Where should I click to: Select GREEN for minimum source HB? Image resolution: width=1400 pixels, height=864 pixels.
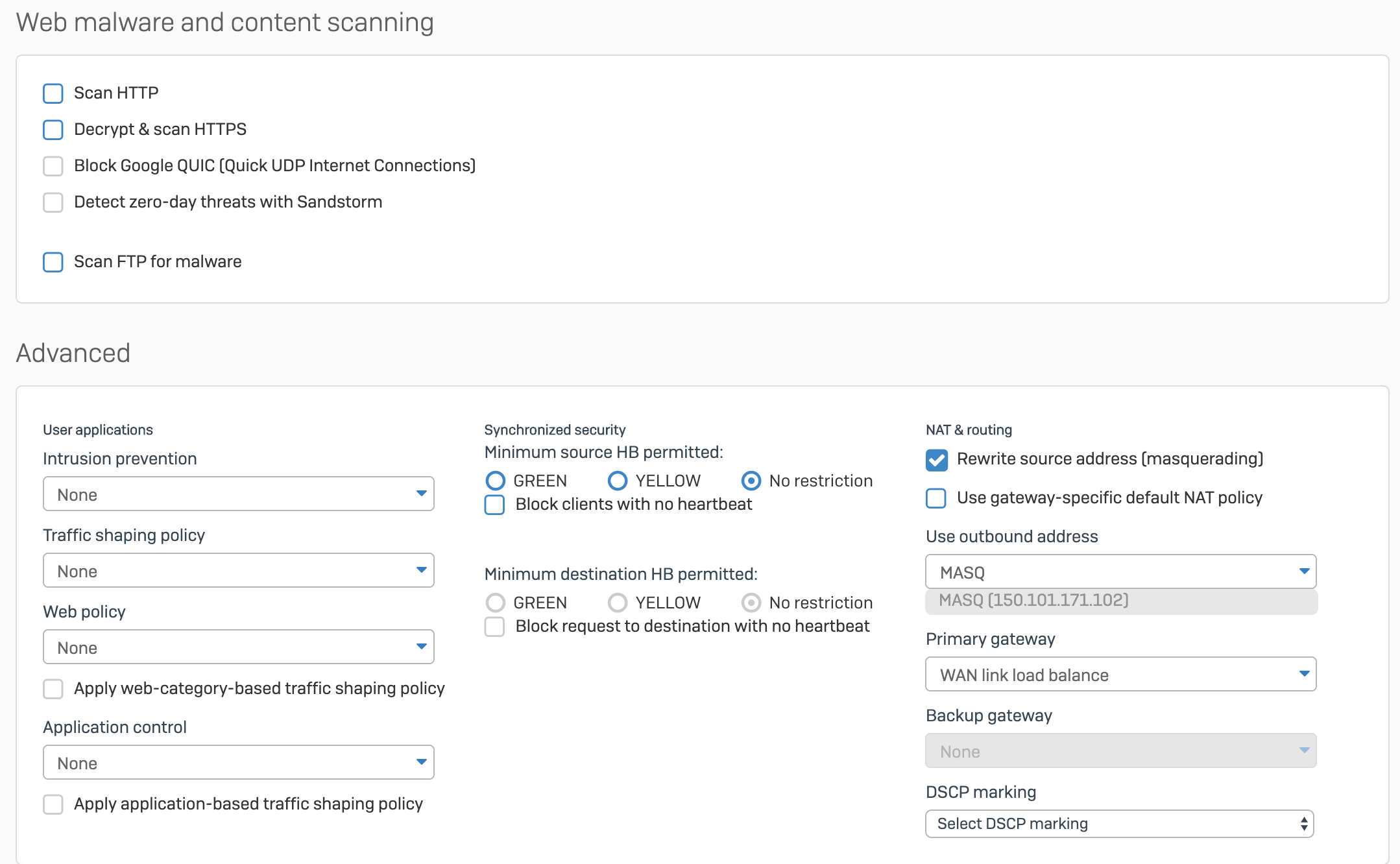click(x=496, y=481)
